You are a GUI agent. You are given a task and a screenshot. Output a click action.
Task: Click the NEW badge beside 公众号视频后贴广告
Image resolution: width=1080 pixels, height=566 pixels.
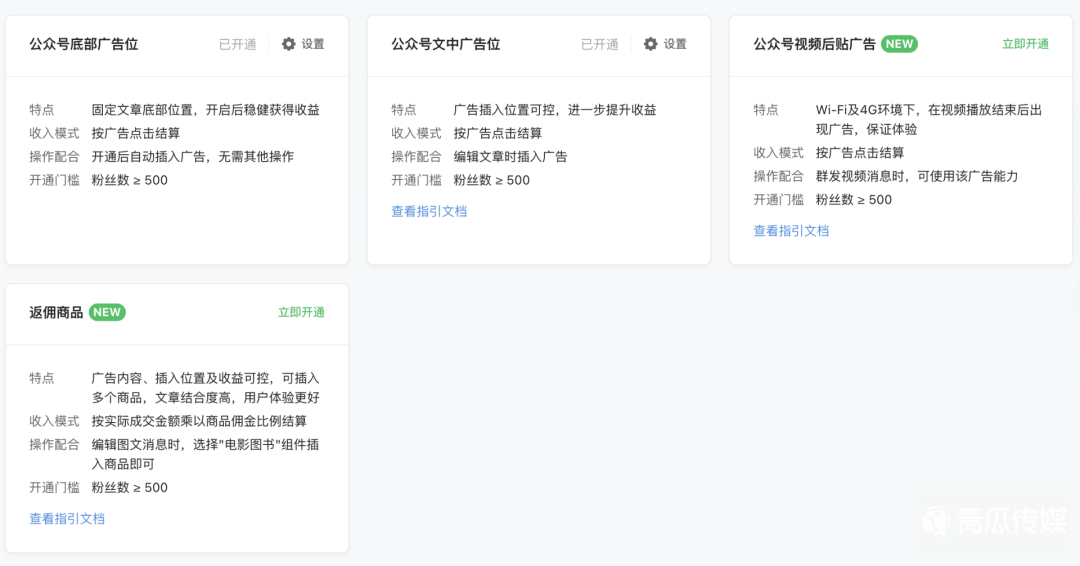pyautogui.click(x=900, y=44)
